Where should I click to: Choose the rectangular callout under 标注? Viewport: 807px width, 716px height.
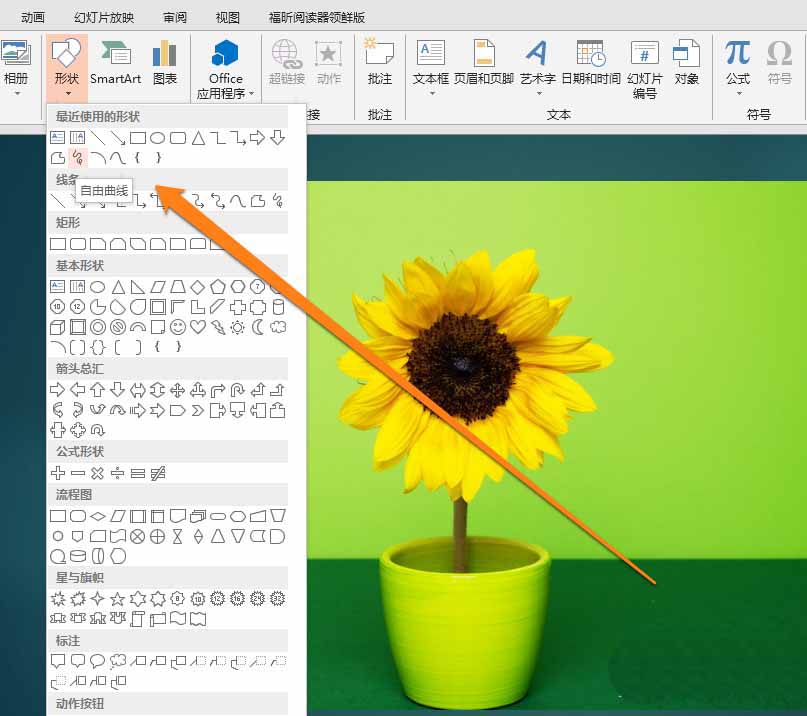(x=58, y=661)
